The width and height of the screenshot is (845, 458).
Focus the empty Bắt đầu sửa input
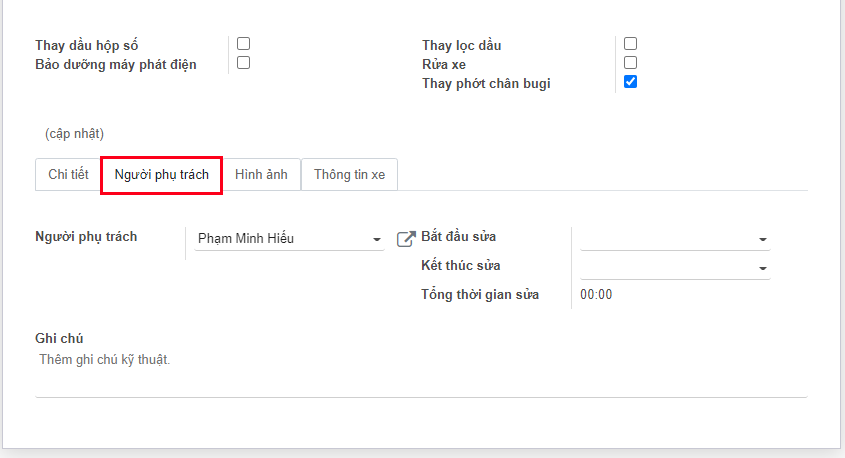click(665, 239)
